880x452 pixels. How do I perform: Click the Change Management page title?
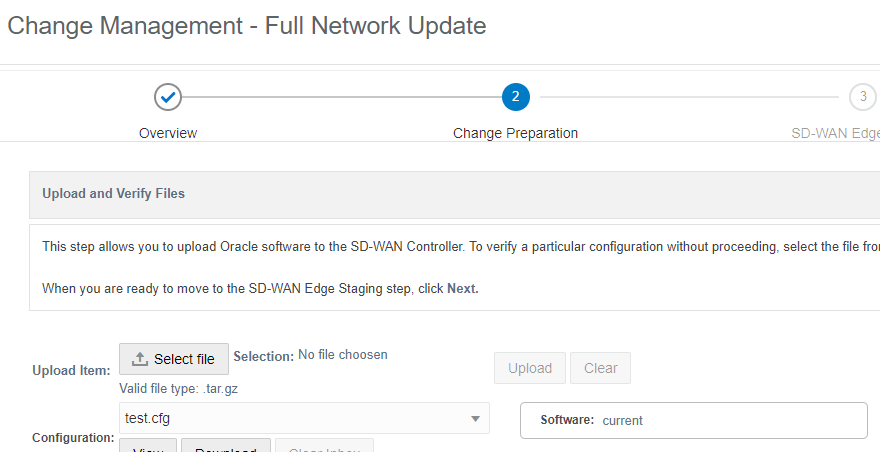click(x=246, y=25)
